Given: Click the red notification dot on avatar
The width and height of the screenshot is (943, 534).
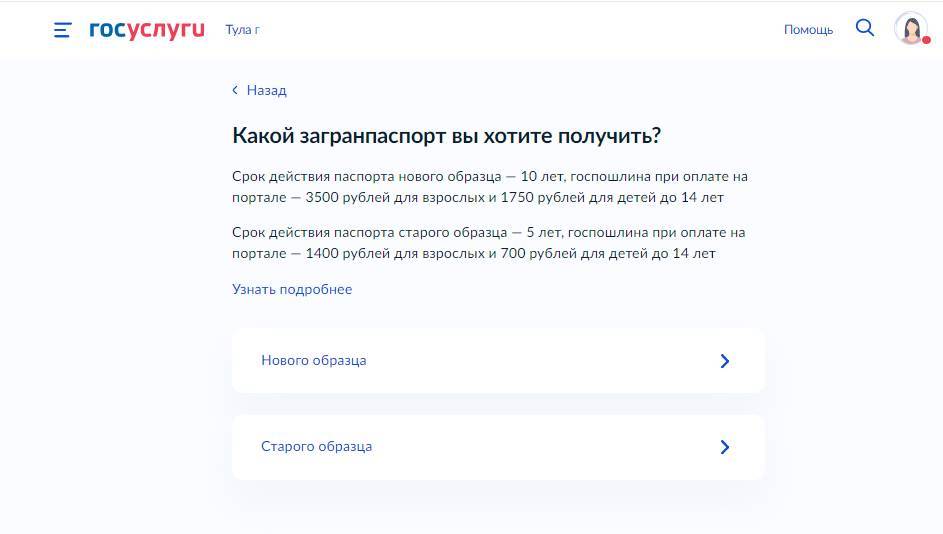Looking at the screenshot, I should tap(925, 41).
